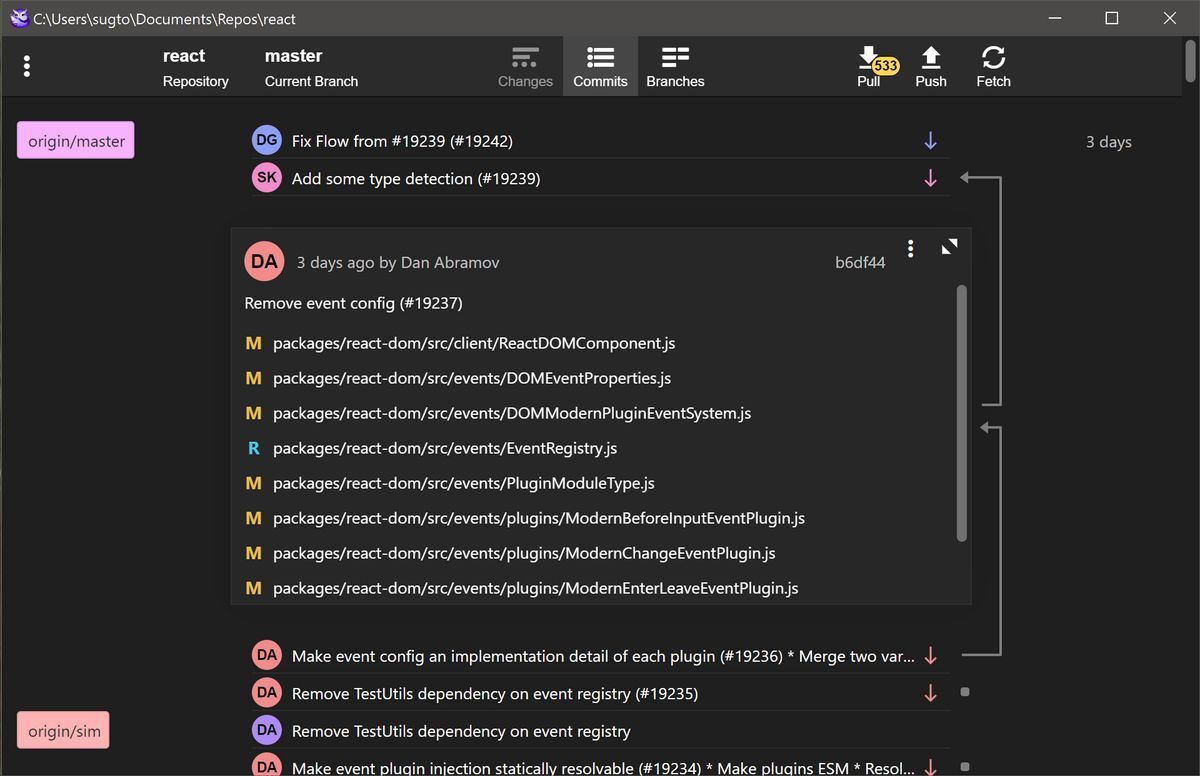Click the SK author avatar
Screen dimensions: 1200x776
pyautogui.click(x=267, y=178)
